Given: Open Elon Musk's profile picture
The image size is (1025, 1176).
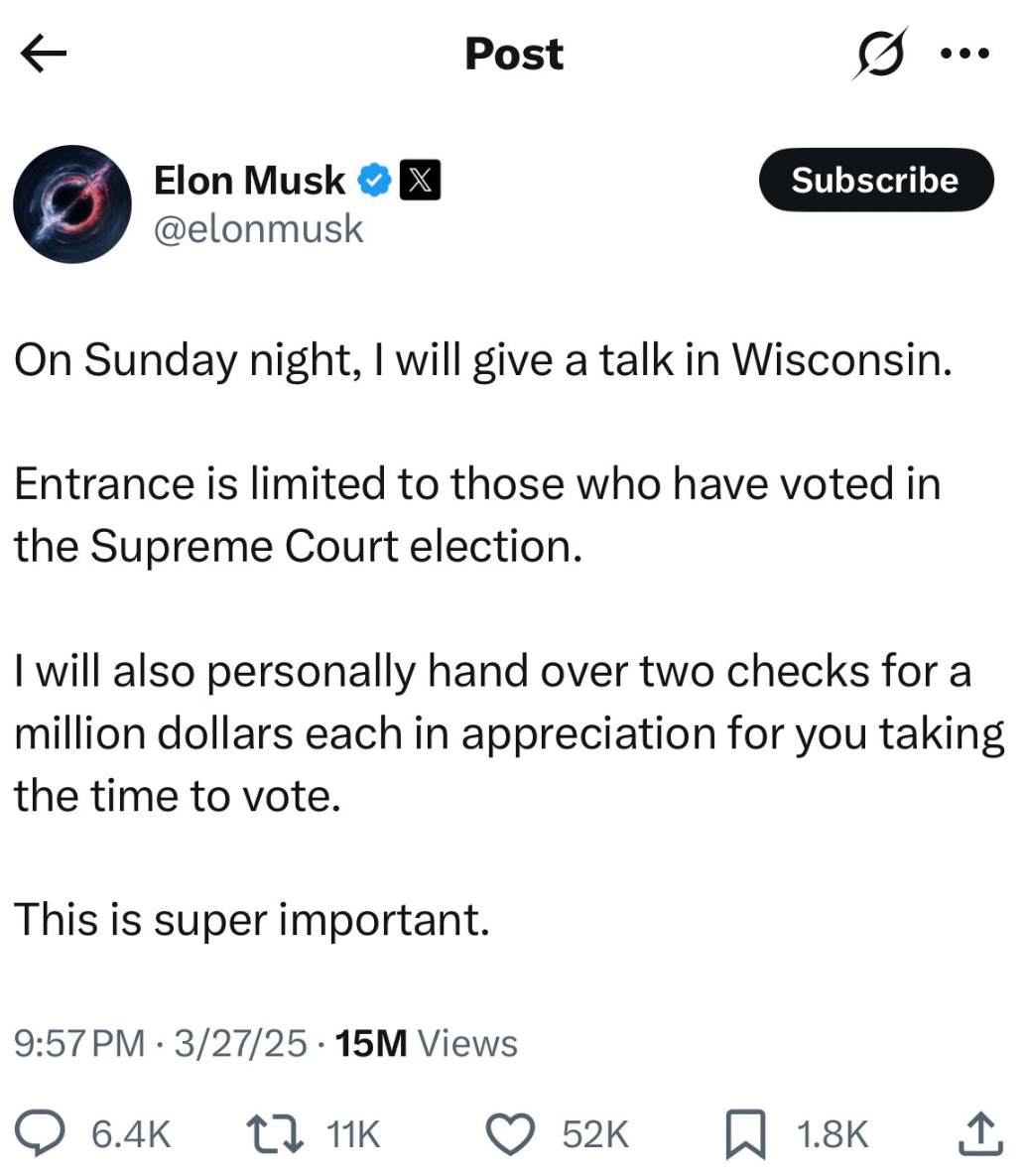Looking at the screenshot, I should [72, 204].
